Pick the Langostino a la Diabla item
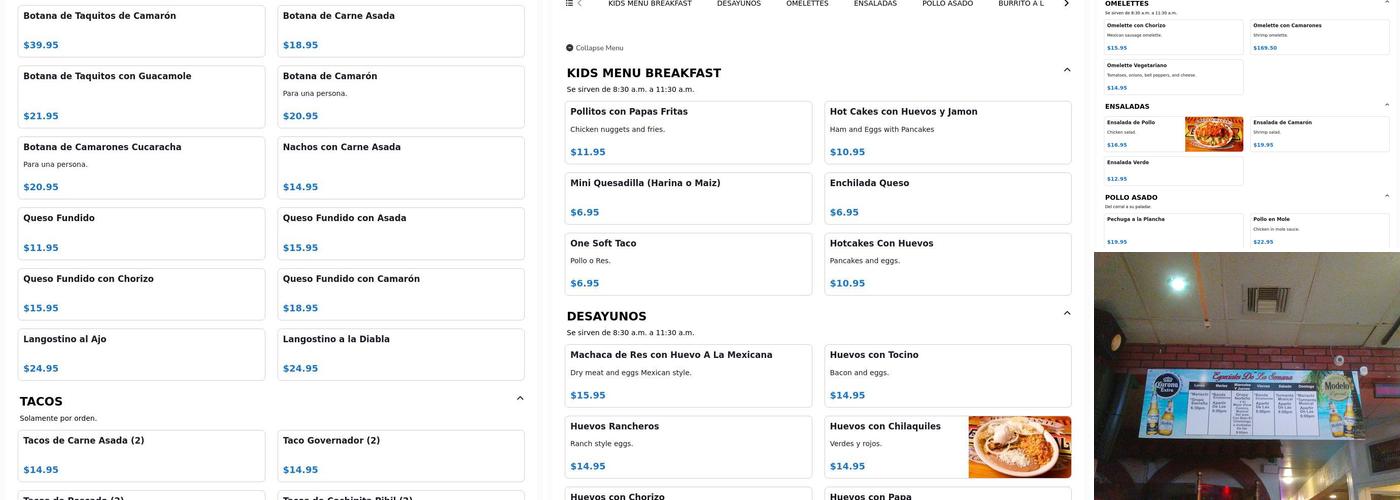Image resolution: width=1400 pixels, height=500 pixels. coord(400,354)
